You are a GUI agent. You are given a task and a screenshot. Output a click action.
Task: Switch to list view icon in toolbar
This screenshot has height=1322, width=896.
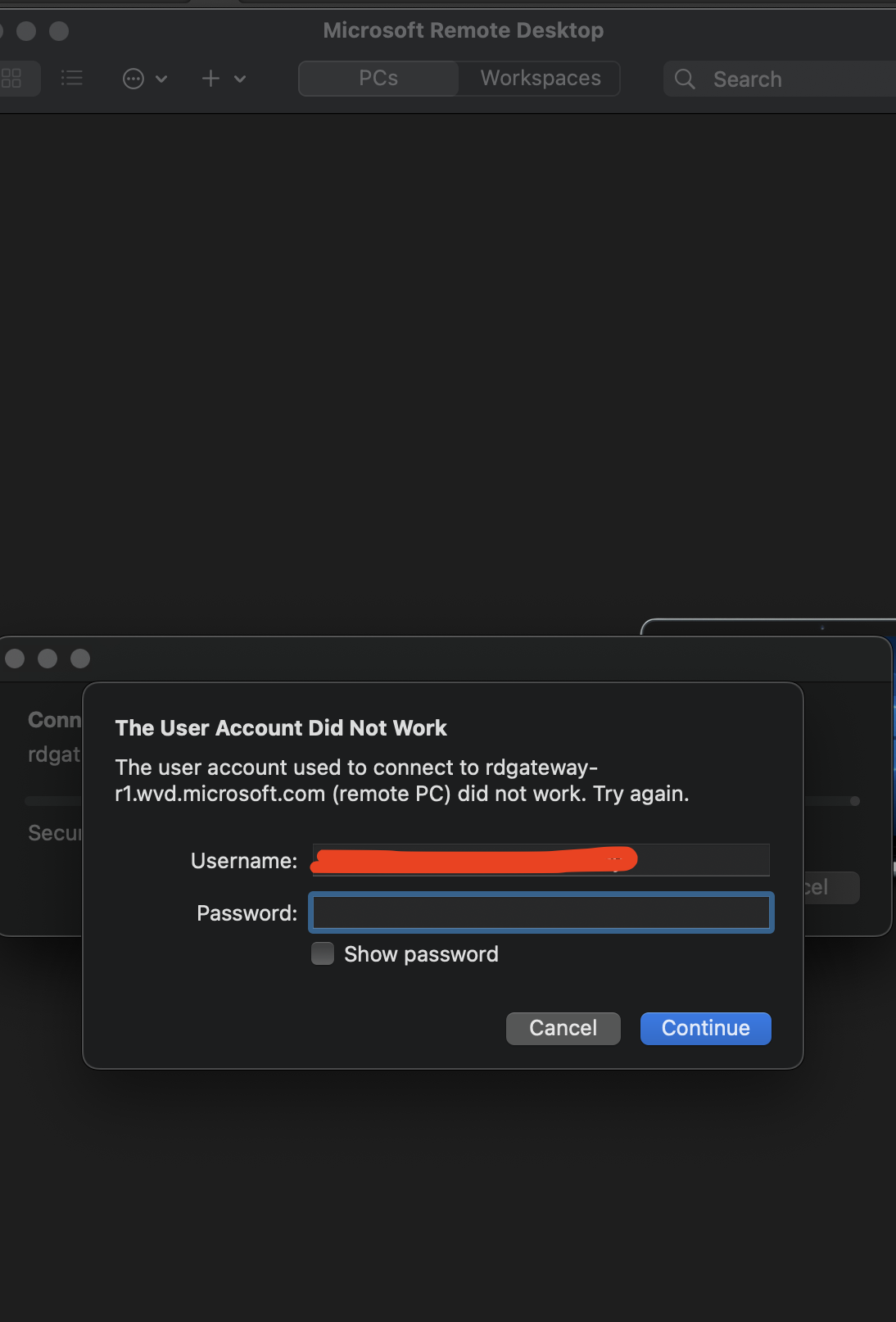[72, 79]
